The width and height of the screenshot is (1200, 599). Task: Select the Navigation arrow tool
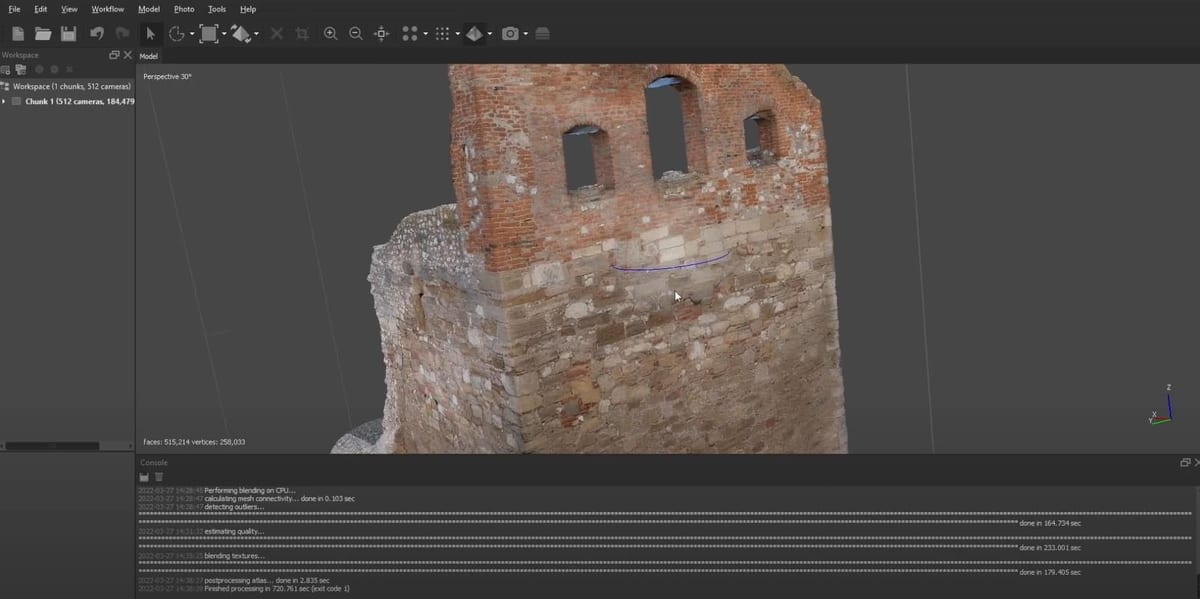coord(150,34)
